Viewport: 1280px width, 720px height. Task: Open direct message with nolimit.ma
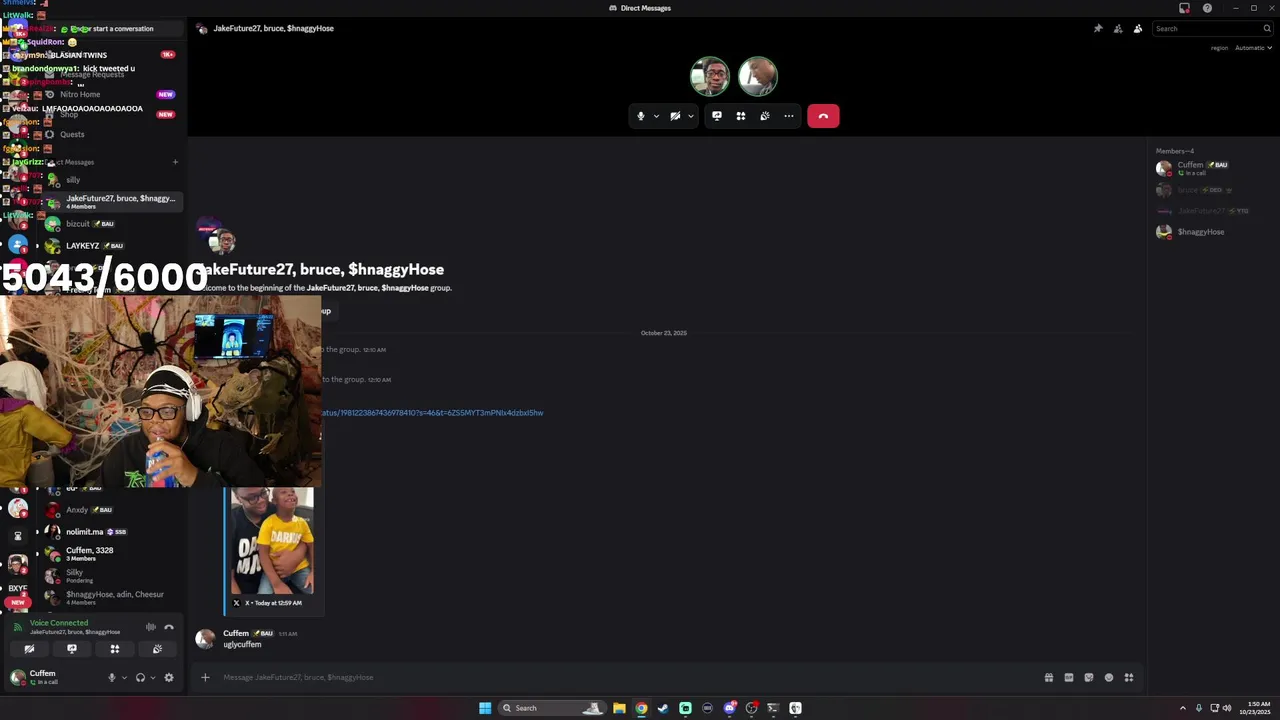(x=112, y=532)
